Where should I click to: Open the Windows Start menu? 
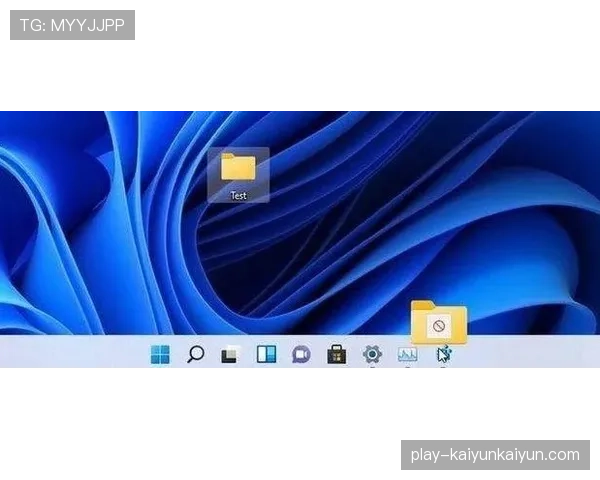160,354
